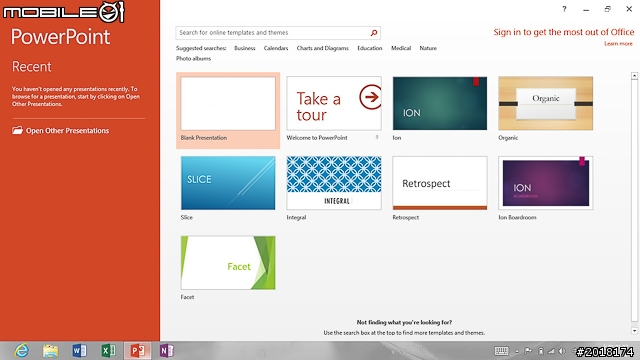640x360 pixels.
Task: Search suggested category Nature
Action: 428,48
